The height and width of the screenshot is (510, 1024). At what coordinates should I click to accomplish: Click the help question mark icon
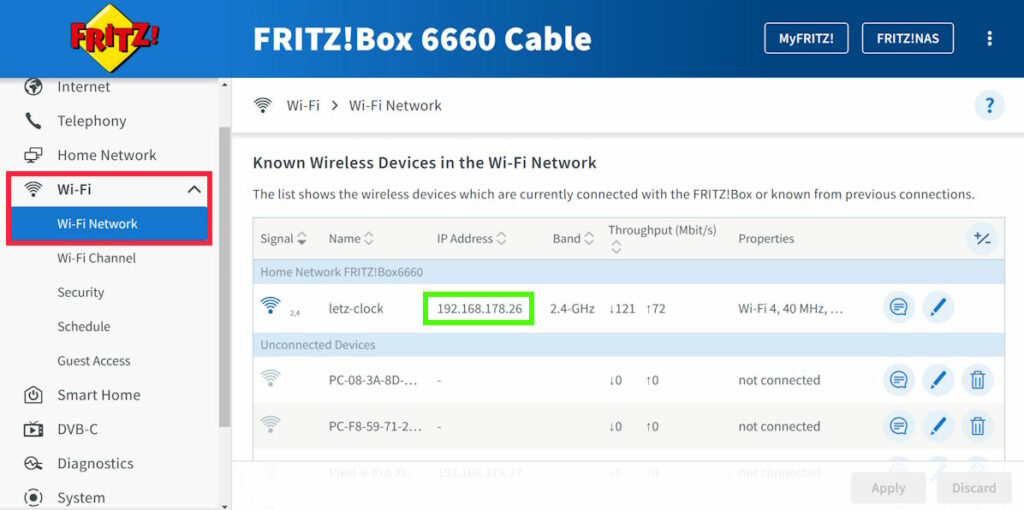pyautogui.click(x=989, y=105)
